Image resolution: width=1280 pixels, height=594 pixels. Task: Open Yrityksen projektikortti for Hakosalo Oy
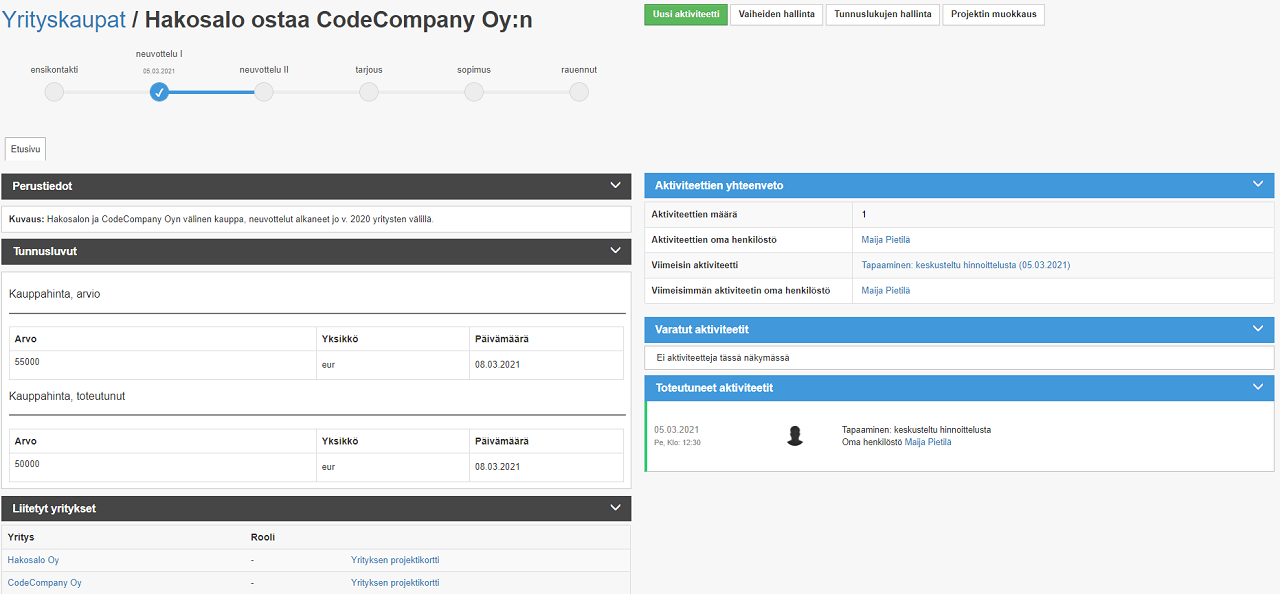[x=395, y=560]
